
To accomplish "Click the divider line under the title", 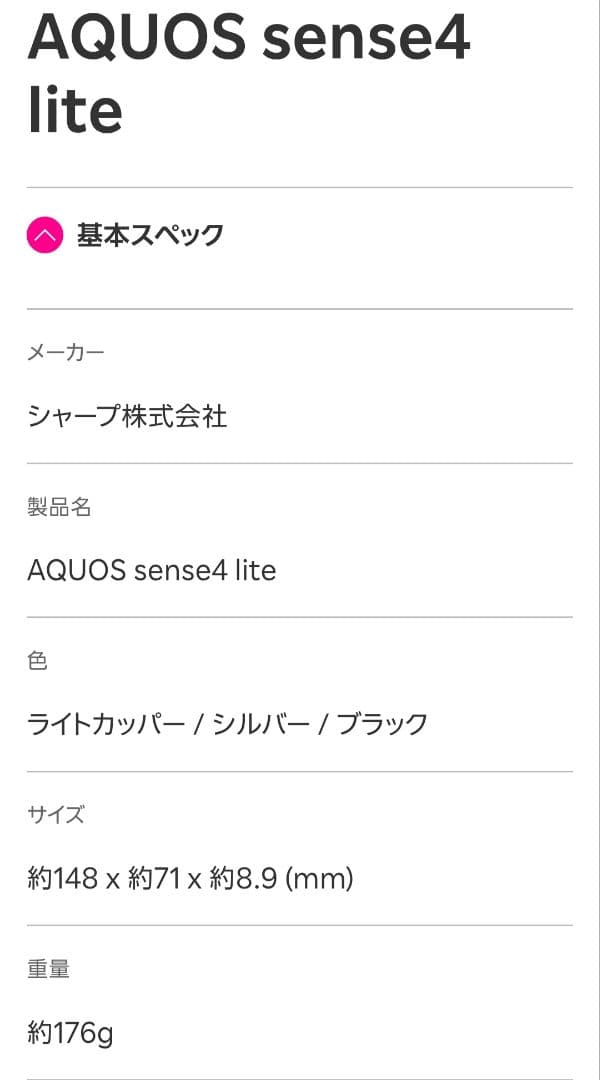I will [x=300, y=185].
